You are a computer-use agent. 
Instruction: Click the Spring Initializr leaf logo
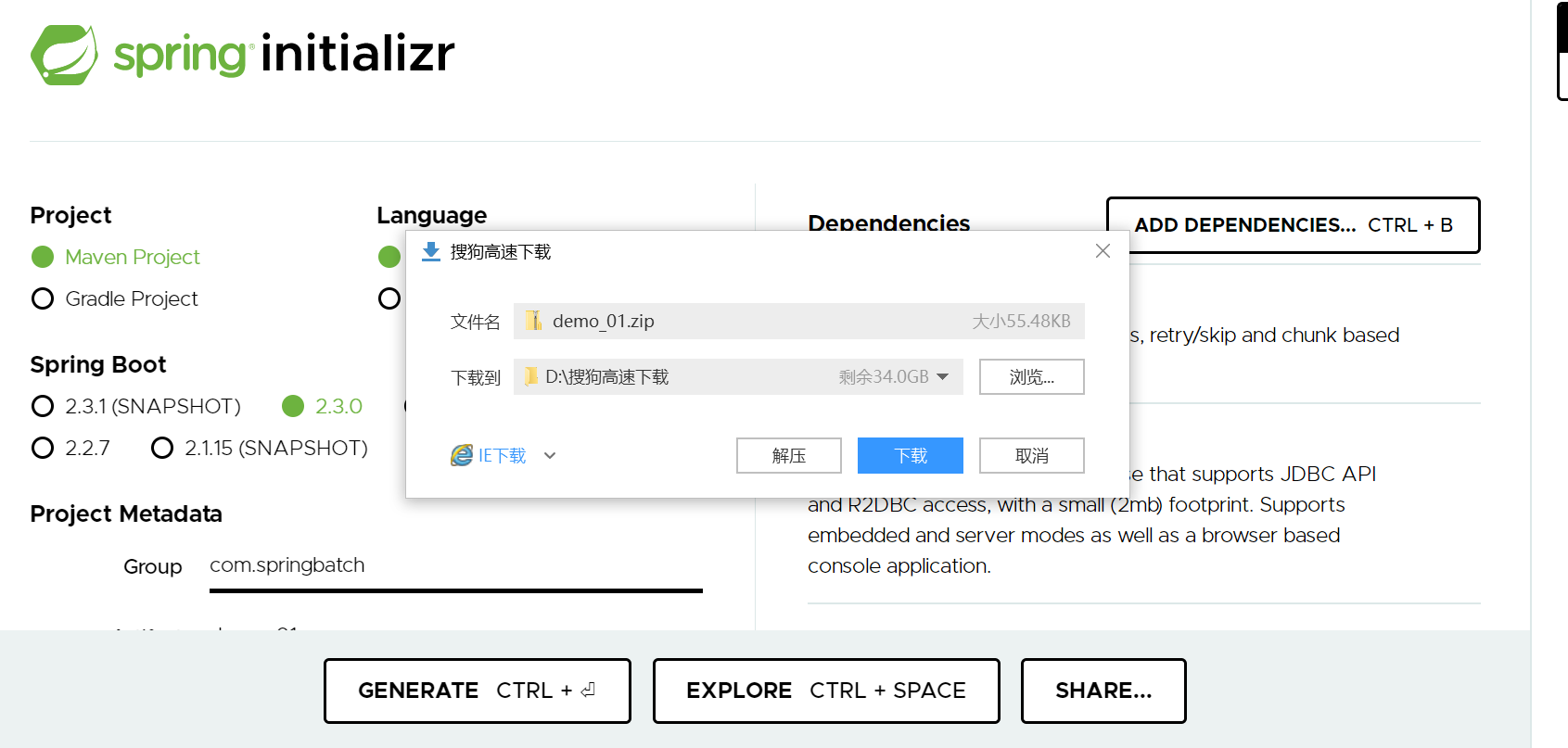(x=64, y=55)
